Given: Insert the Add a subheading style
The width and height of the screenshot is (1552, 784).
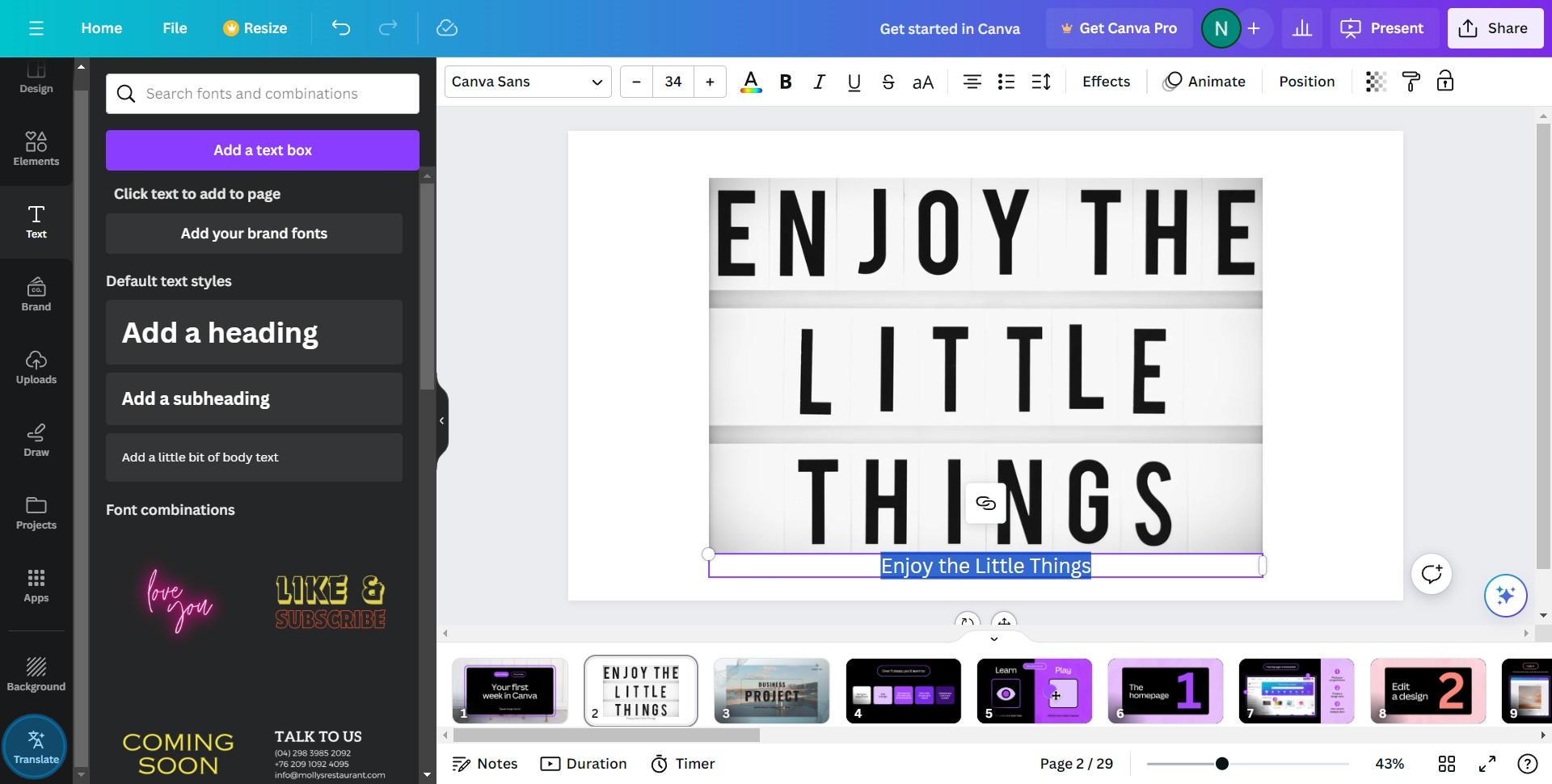Looking at the screenshot, I should [x=254, y=398].
